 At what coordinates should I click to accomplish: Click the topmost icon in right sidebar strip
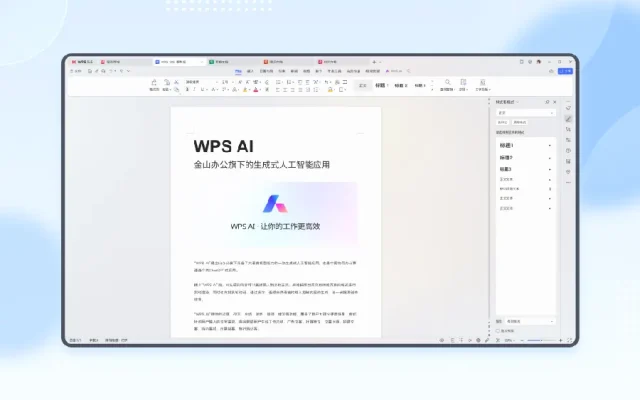568,108
